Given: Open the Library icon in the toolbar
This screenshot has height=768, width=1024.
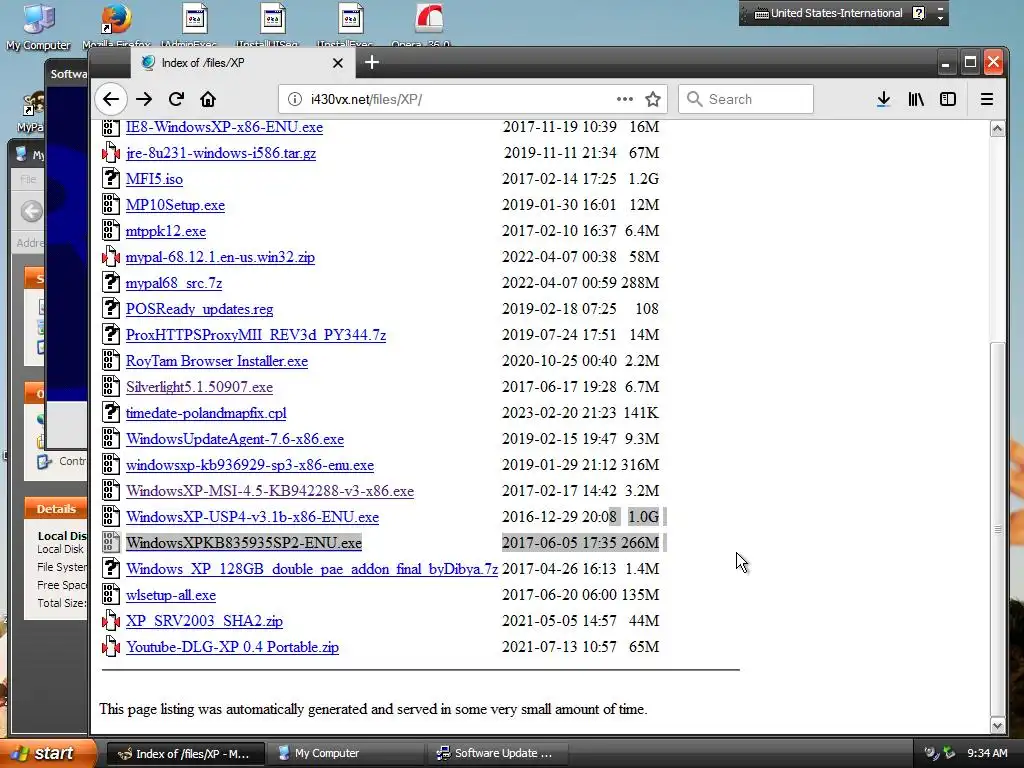Looking at the screenshot, I should (916, 99).
